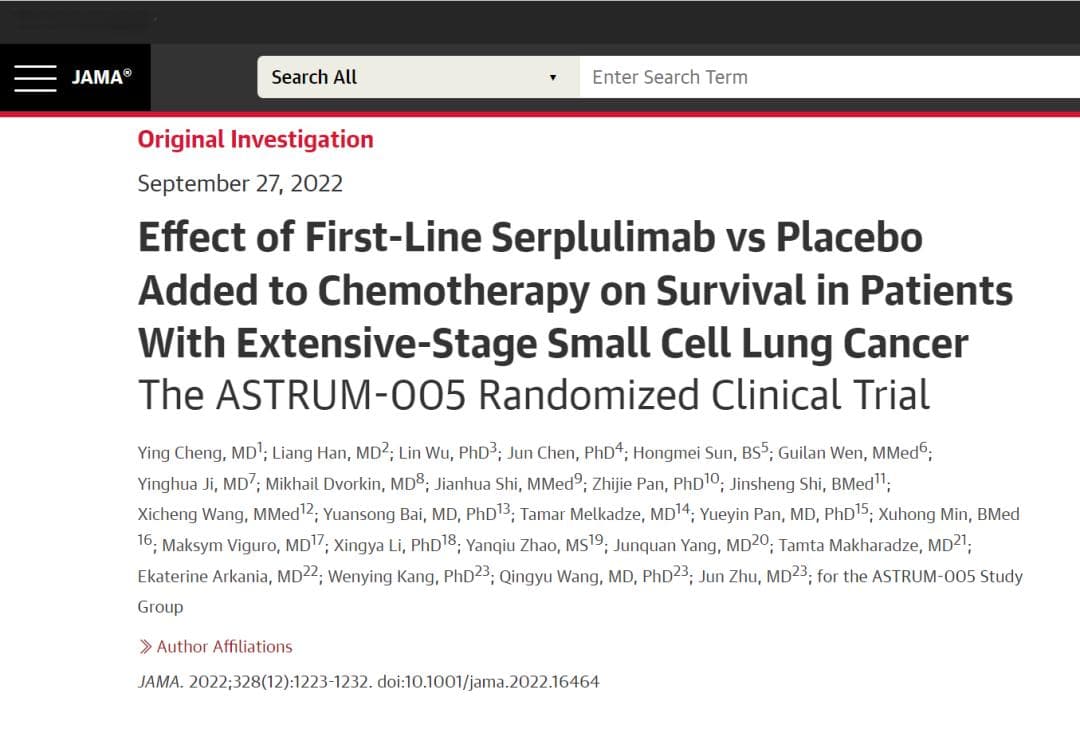Viewport: 1080px width, 729px height.
Task: Select author Ying Cheng, MD
Action: pos(197,453)
